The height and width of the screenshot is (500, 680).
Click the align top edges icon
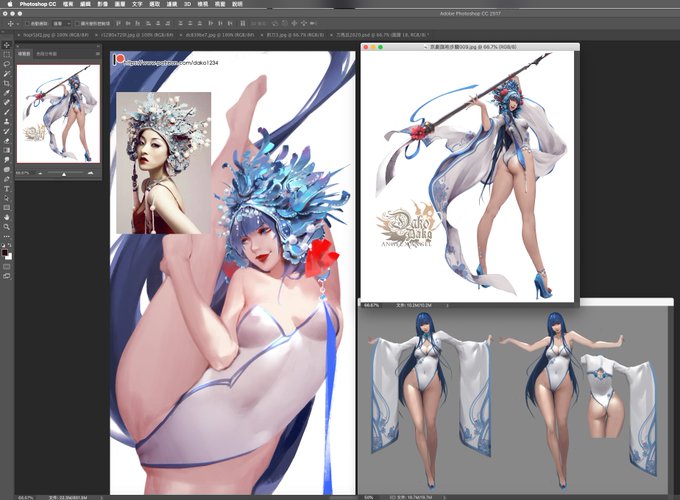coord(119,23)
